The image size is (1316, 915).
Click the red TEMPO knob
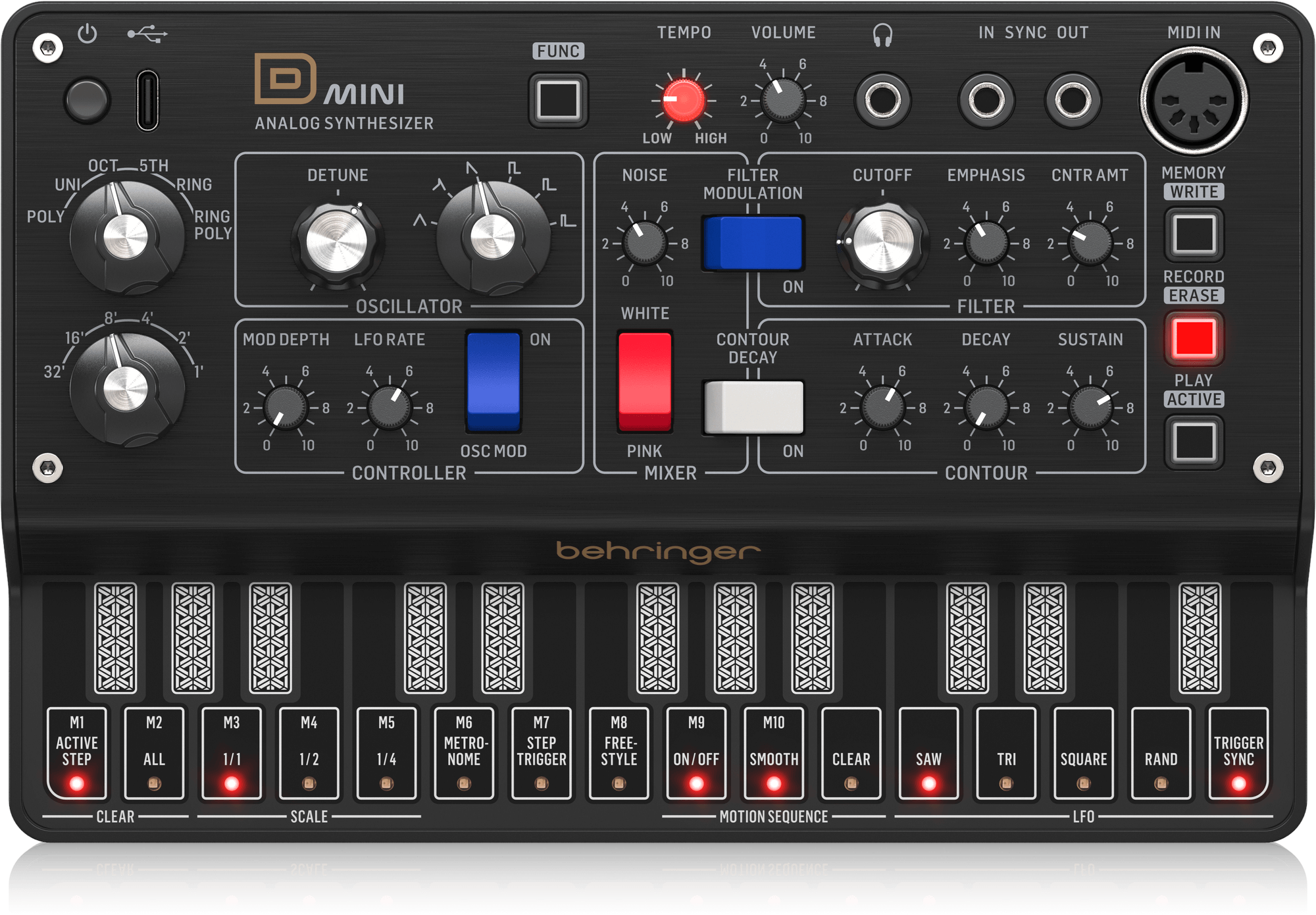click(683, 101)
